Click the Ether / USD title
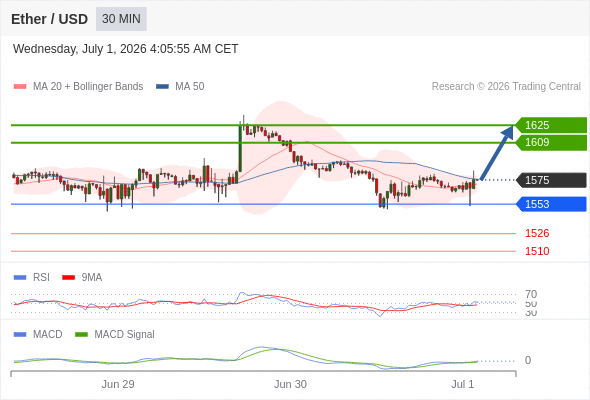The width and height of the screenshot is (590, 400). pos(49,19)
